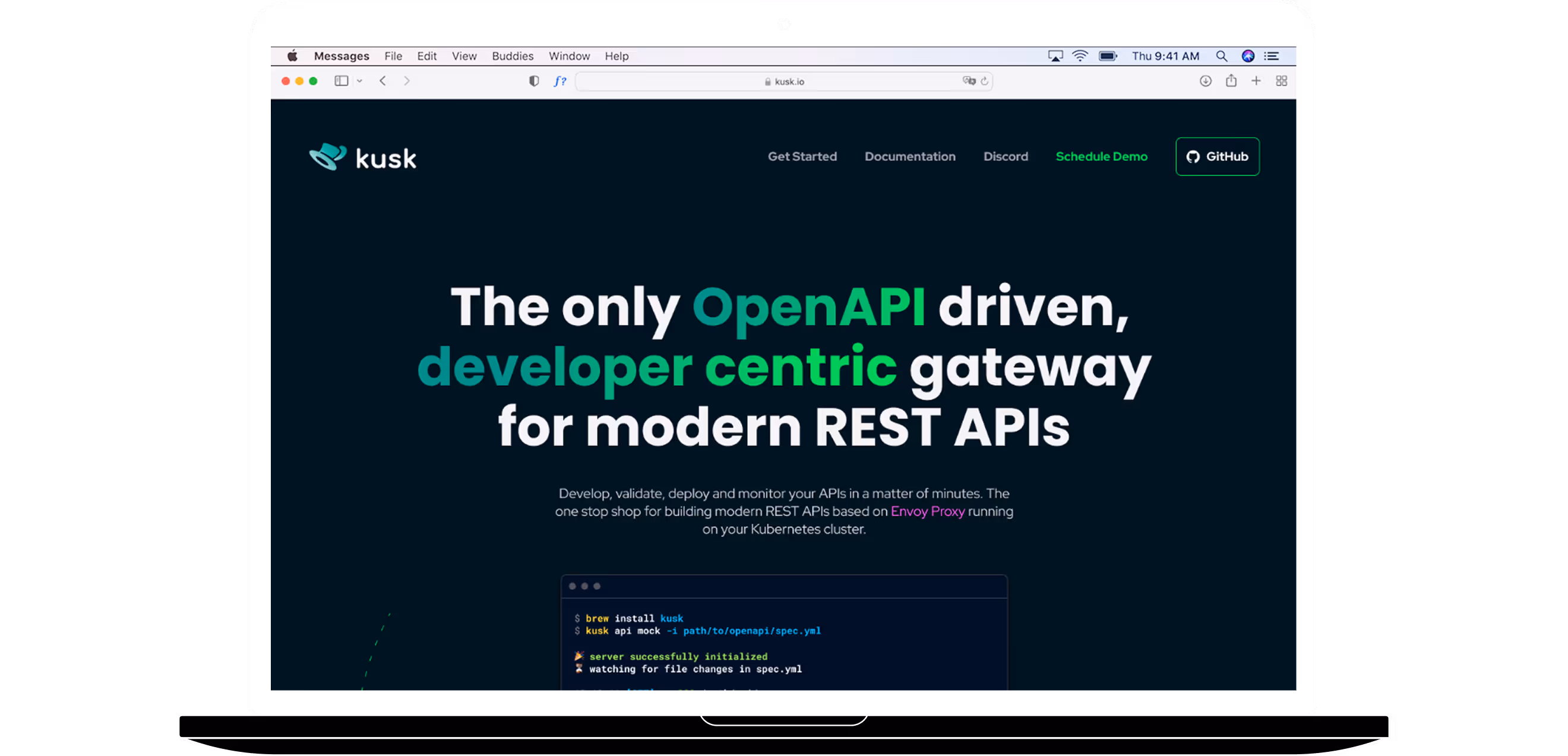Click the Wi-Fi status icon
Image resolution: width=1568 pixels, height=756 pixels.
(x=1080, y=56)
